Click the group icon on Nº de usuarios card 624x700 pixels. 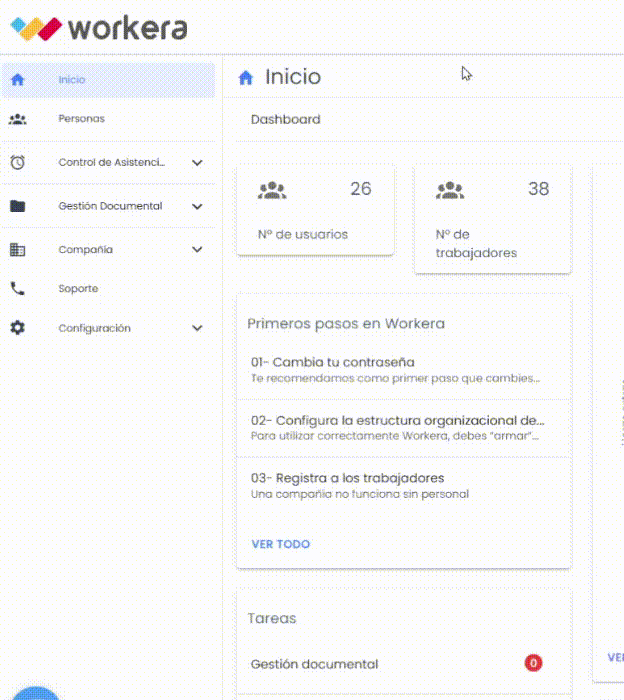(272, 191)
